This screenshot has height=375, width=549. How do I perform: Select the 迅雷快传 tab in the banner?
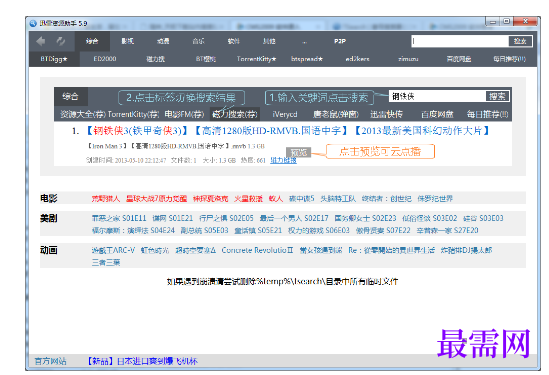(x=387, y=114)
